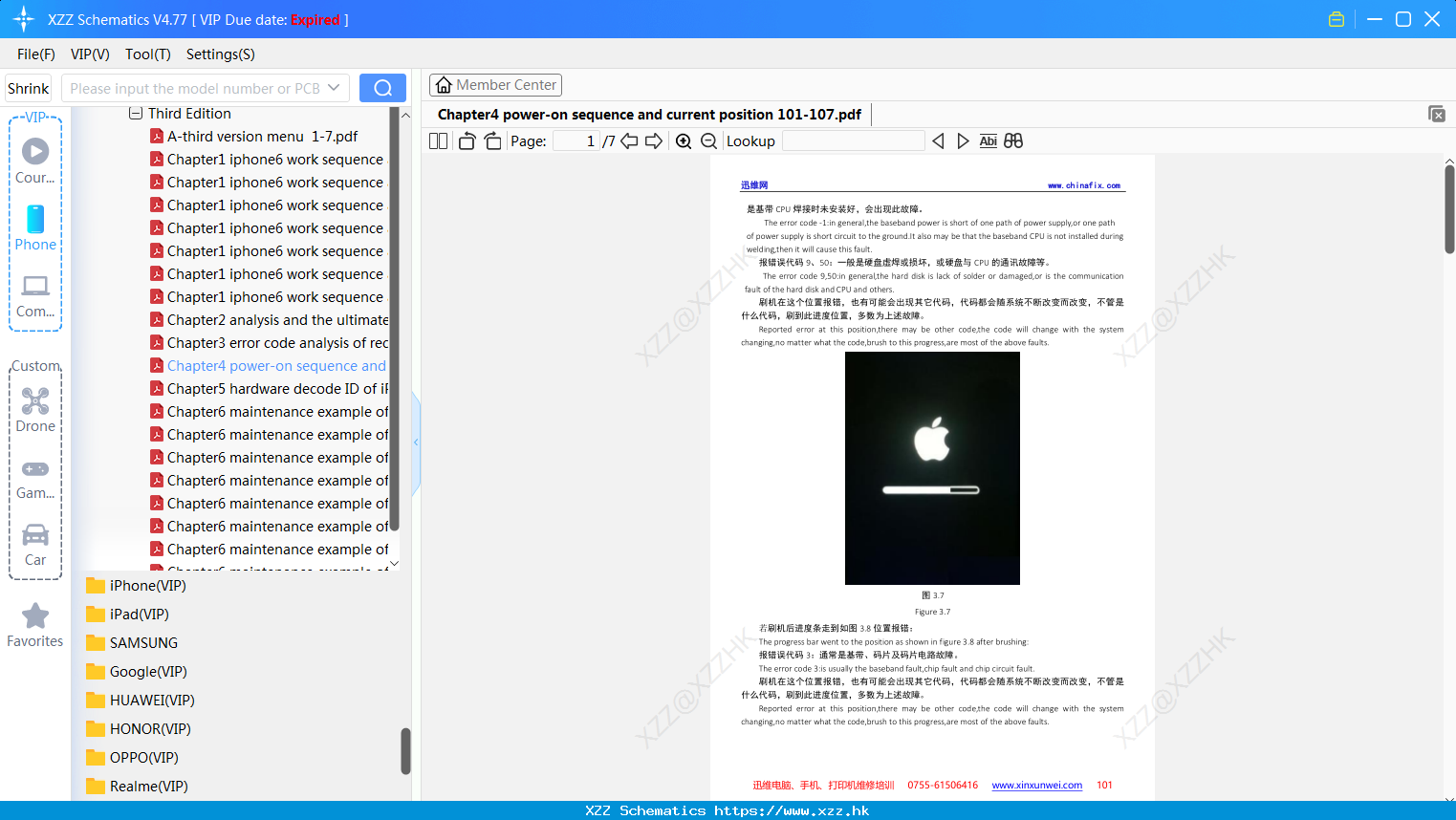Go to the next PDF page arrow
Viewport: 1456px width, 820px height.
(x=654, y=141)
